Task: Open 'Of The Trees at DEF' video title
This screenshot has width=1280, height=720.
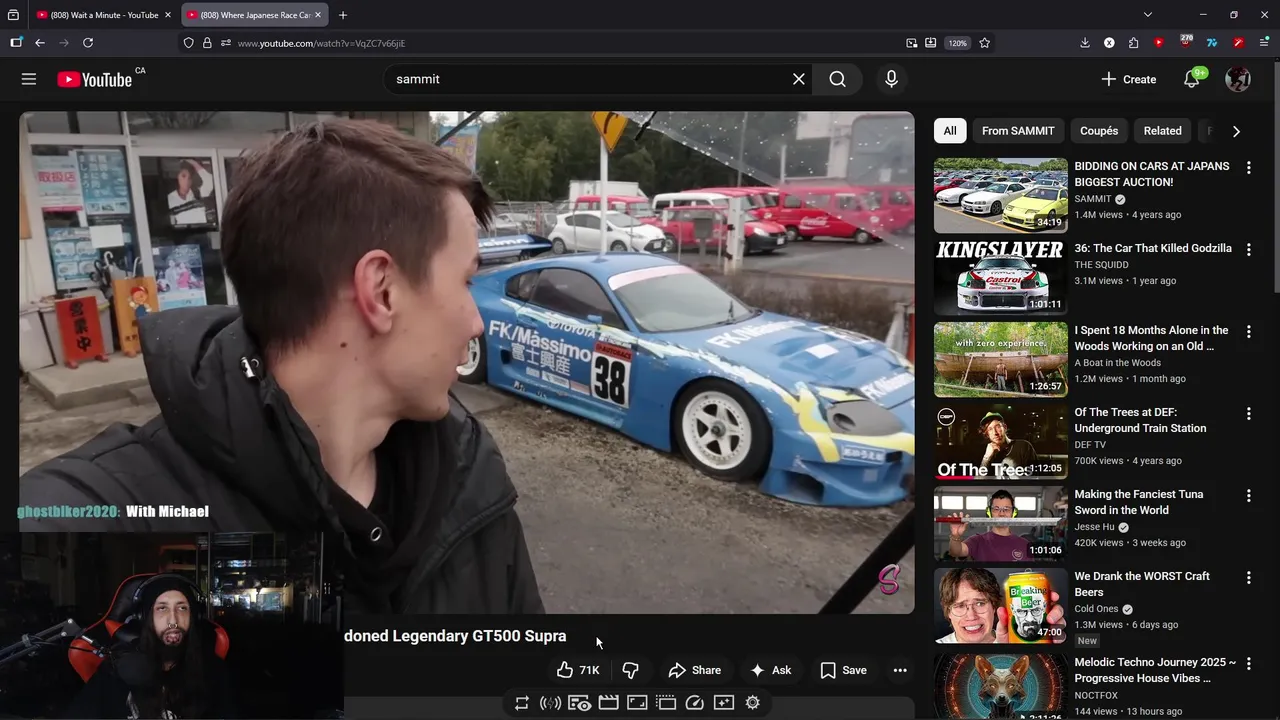Action: (x=1140, y=420)
